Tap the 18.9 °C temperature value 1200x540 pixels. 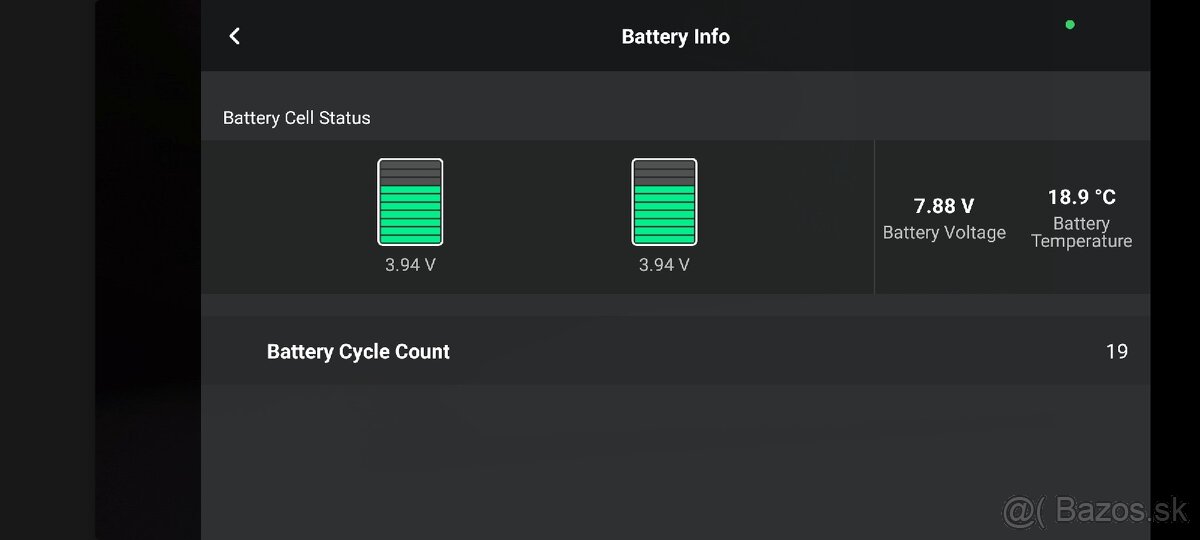pos(1081,197)
